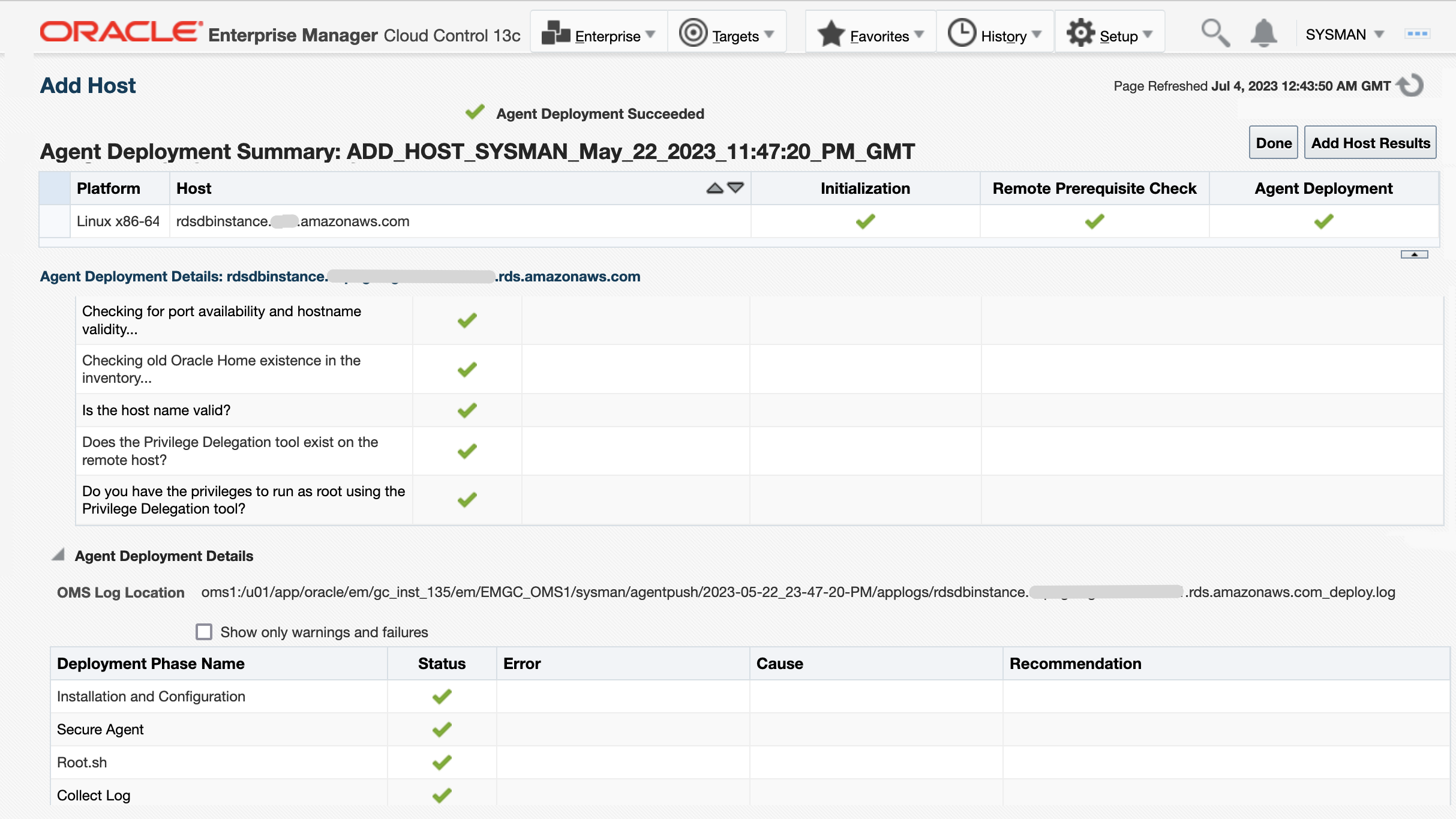This screenshot has width=1456, height=819.
Task: Click the Targets bullseye icon
Action: click(693, 34)
